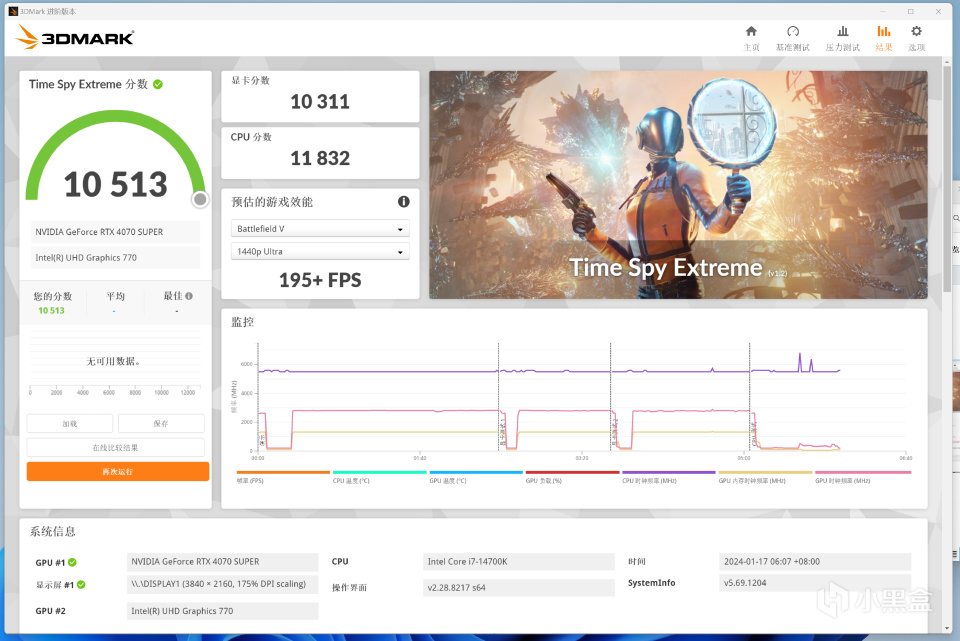960x641 pixels.
Task: Click the GPU #2 field Intel(R) UHD Graphics 770
Action: click(x=223, y=611)
